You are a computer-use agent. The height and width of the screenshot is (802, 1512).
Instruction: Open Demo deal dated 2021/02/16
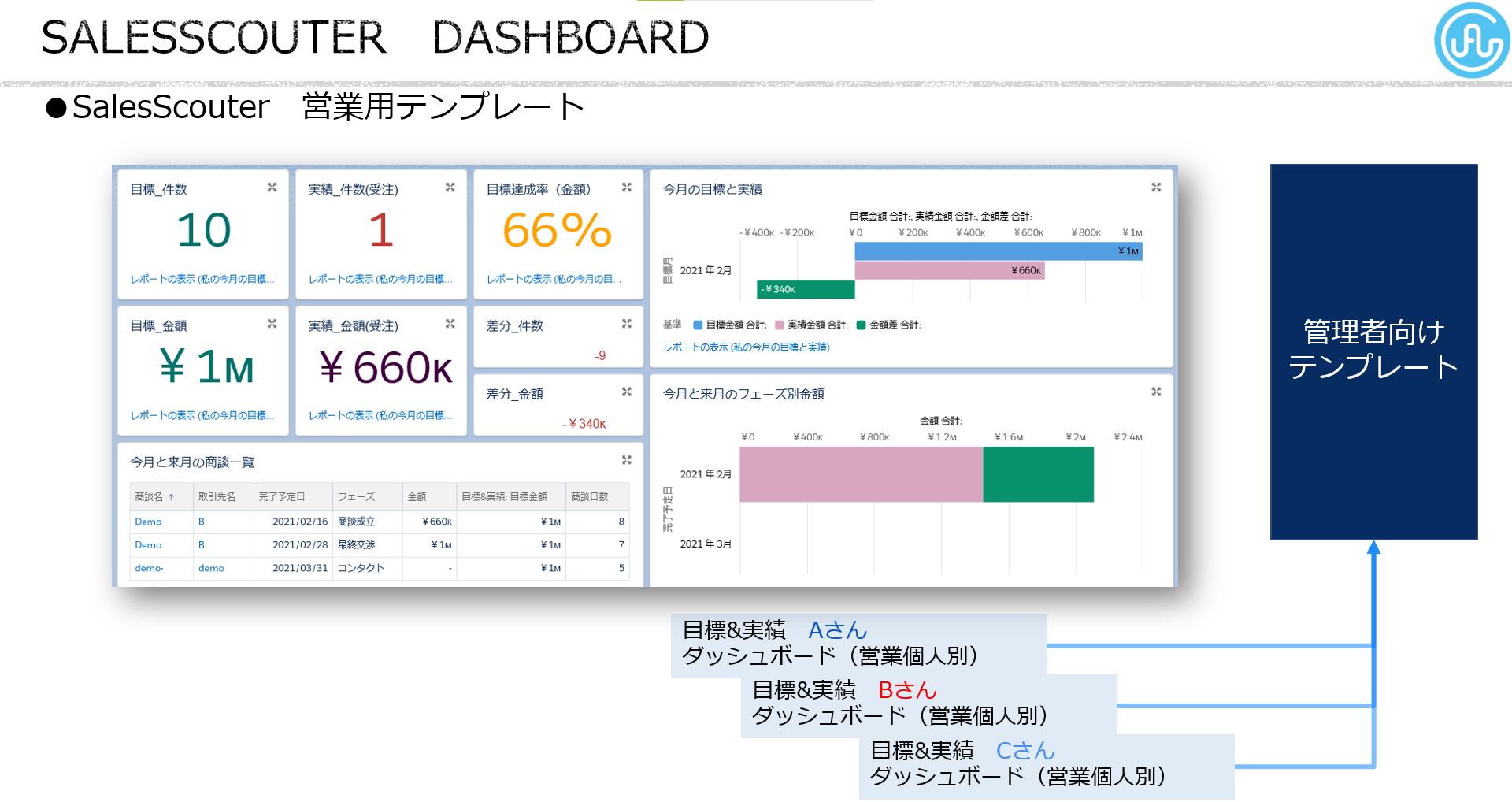tap(148, 522)
